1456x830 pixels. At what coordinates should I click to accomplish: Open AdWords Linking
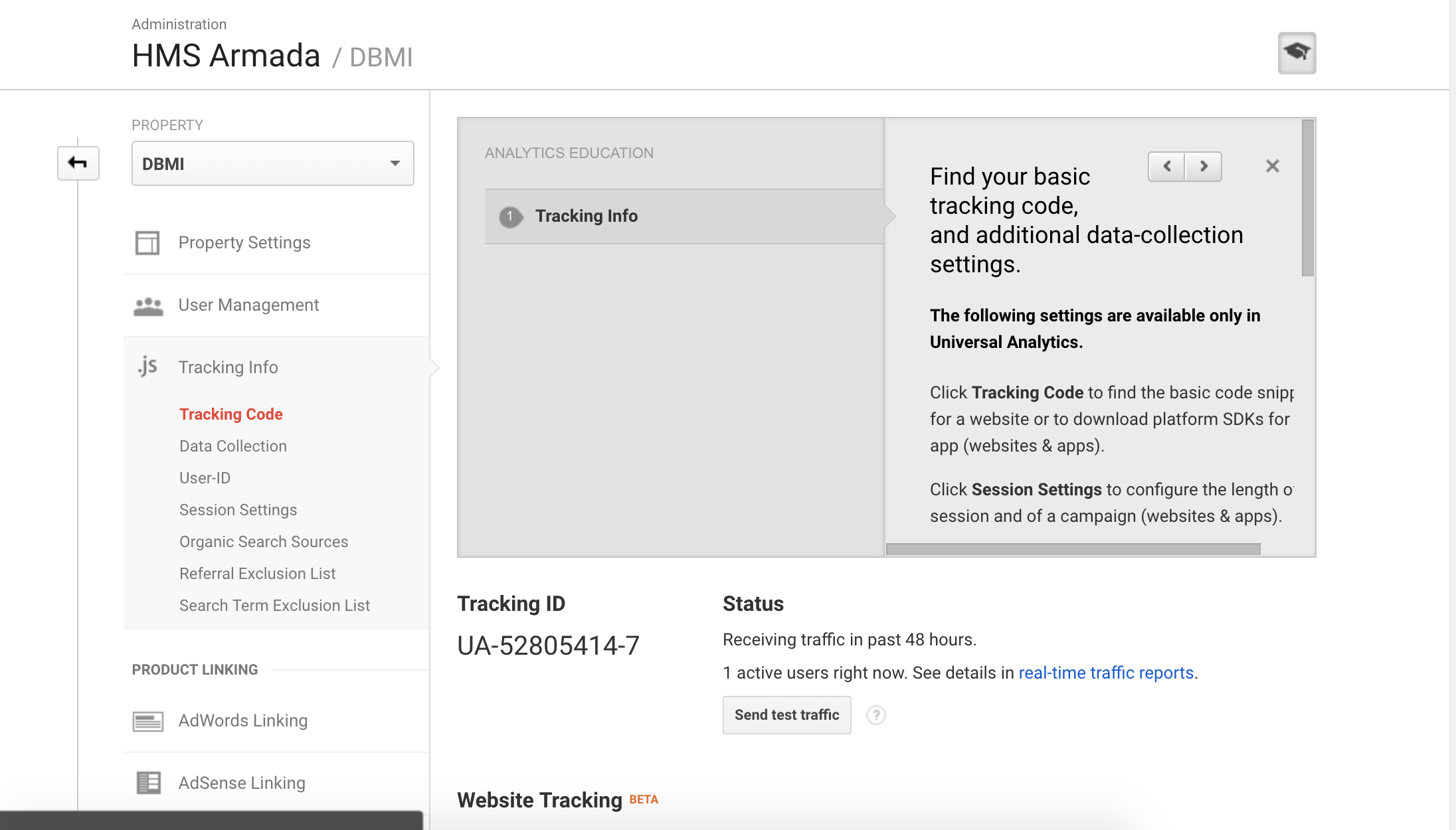[243, 720]
